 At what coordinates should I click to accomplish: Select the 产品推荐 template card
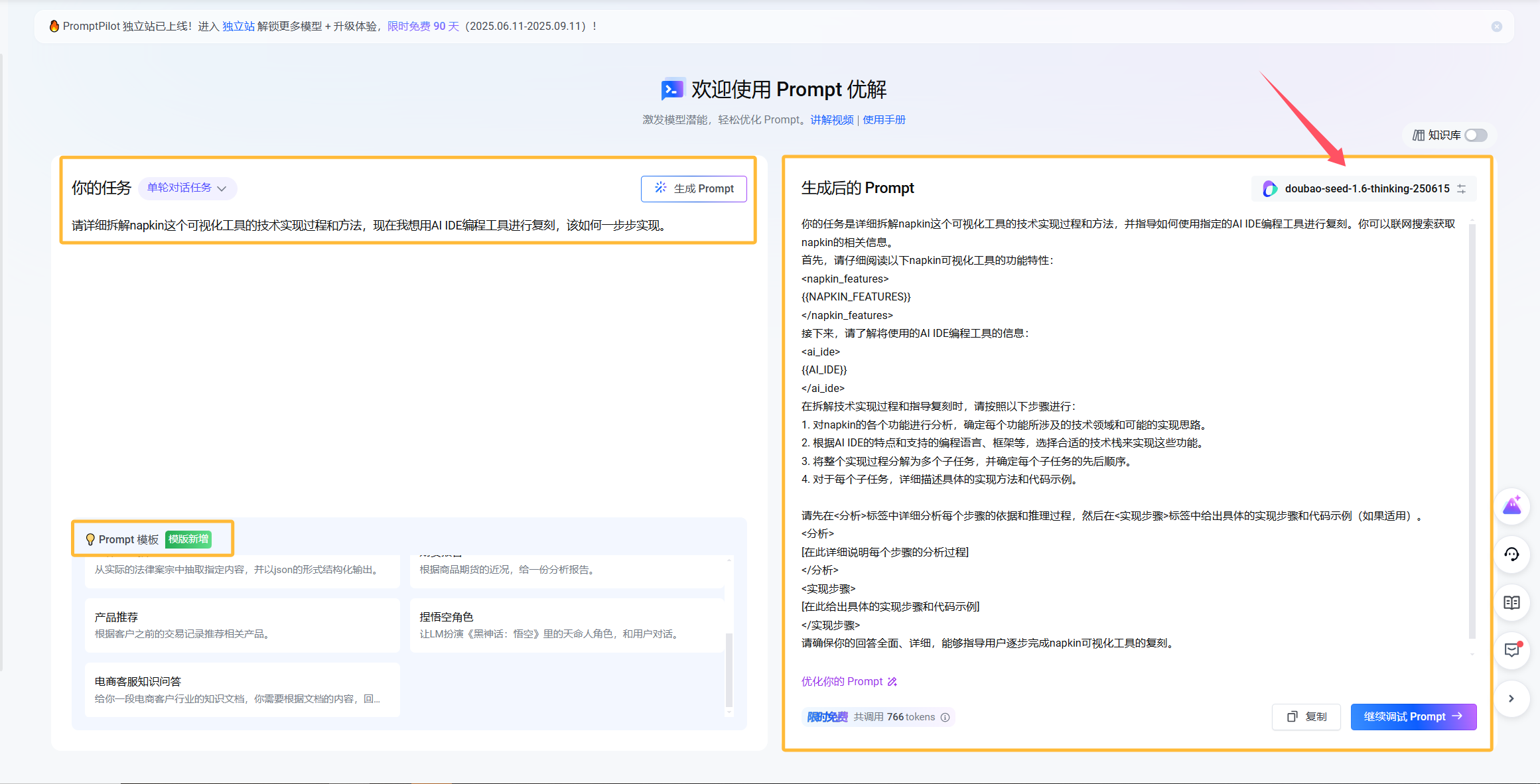[242, 625]
